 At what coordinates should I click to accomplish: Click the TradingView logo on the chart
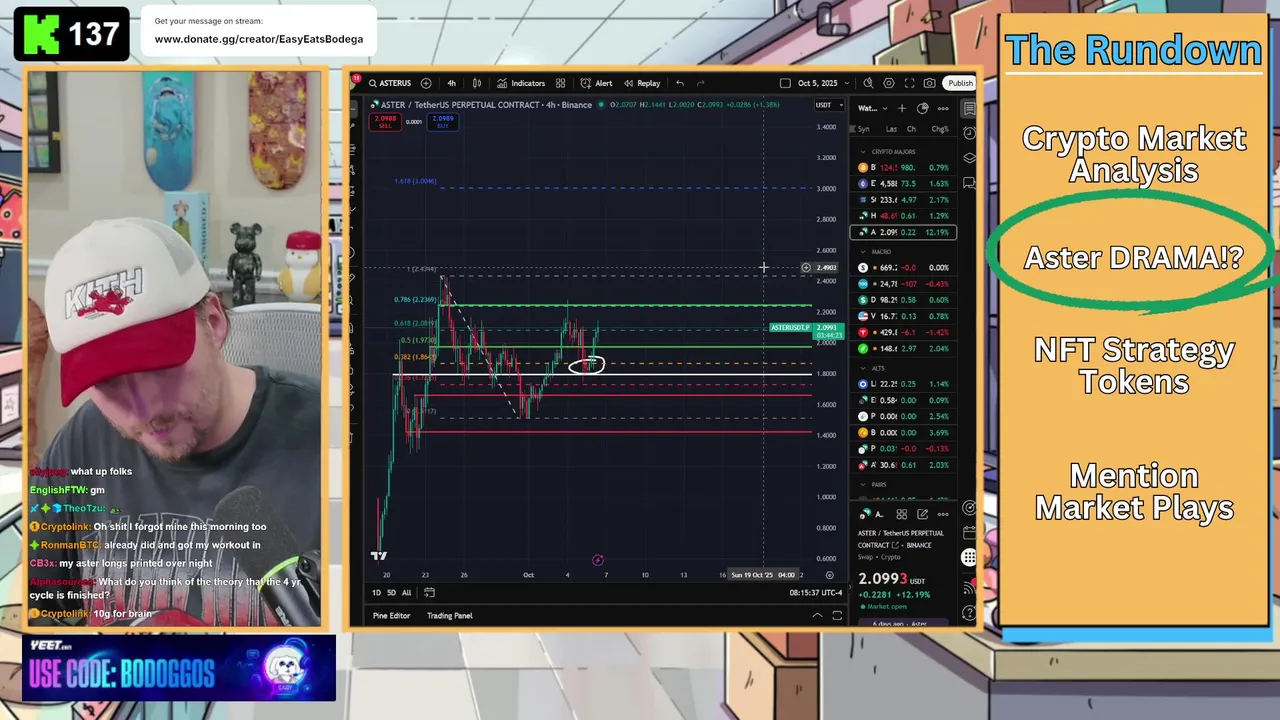(x=379, y=556)
